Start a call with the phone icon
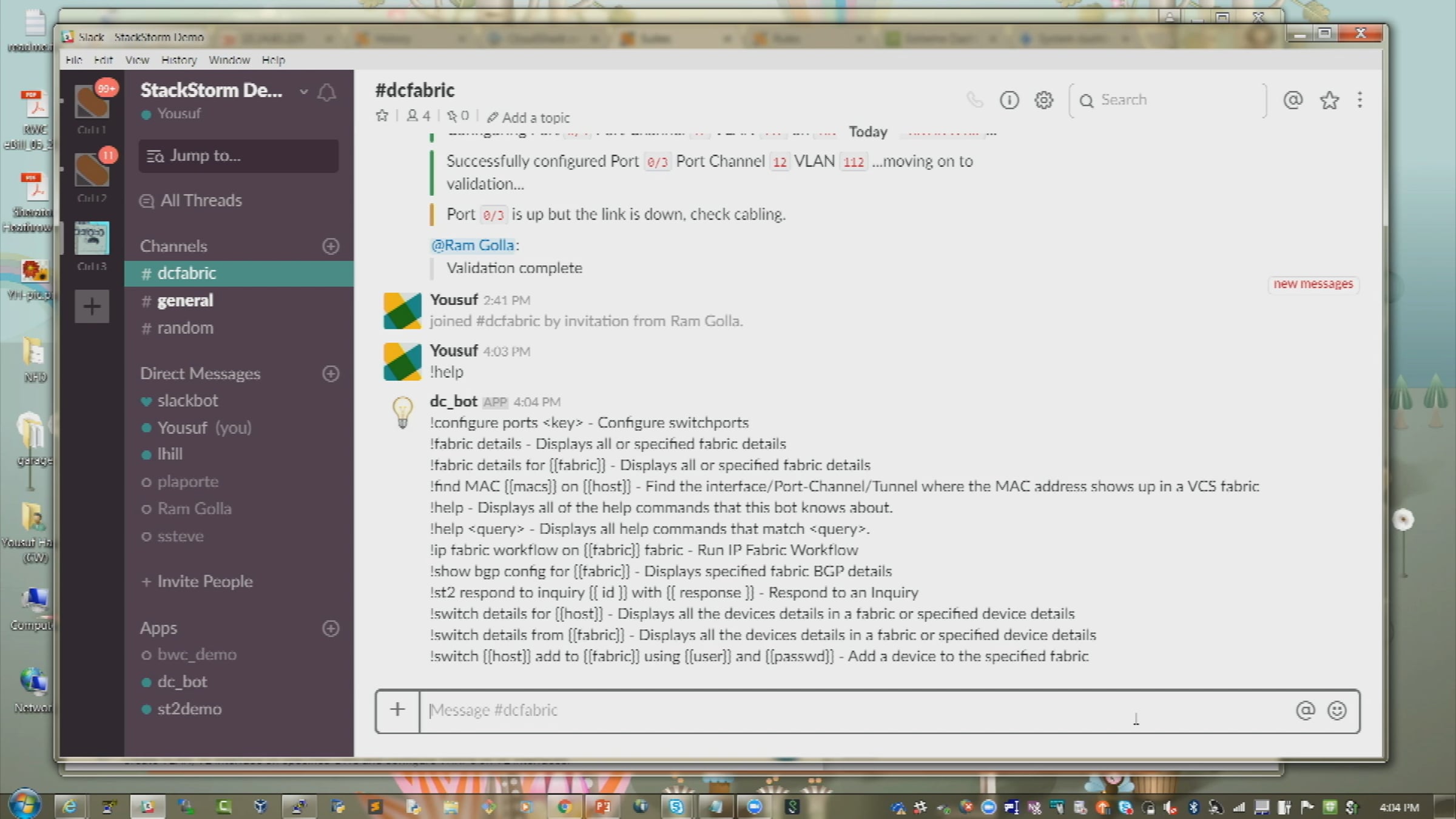Image resolution: width=1456 pixels, height=819 pixels. [x=974, y=99]
